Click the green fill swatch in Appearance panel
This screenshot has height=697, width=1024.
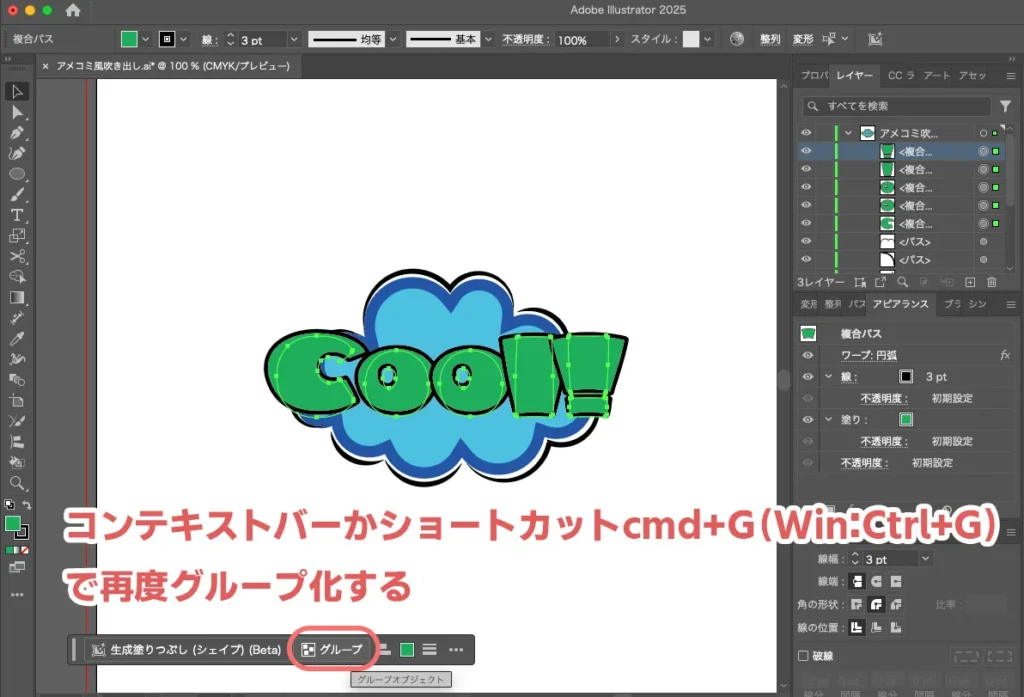click(906, 419)
